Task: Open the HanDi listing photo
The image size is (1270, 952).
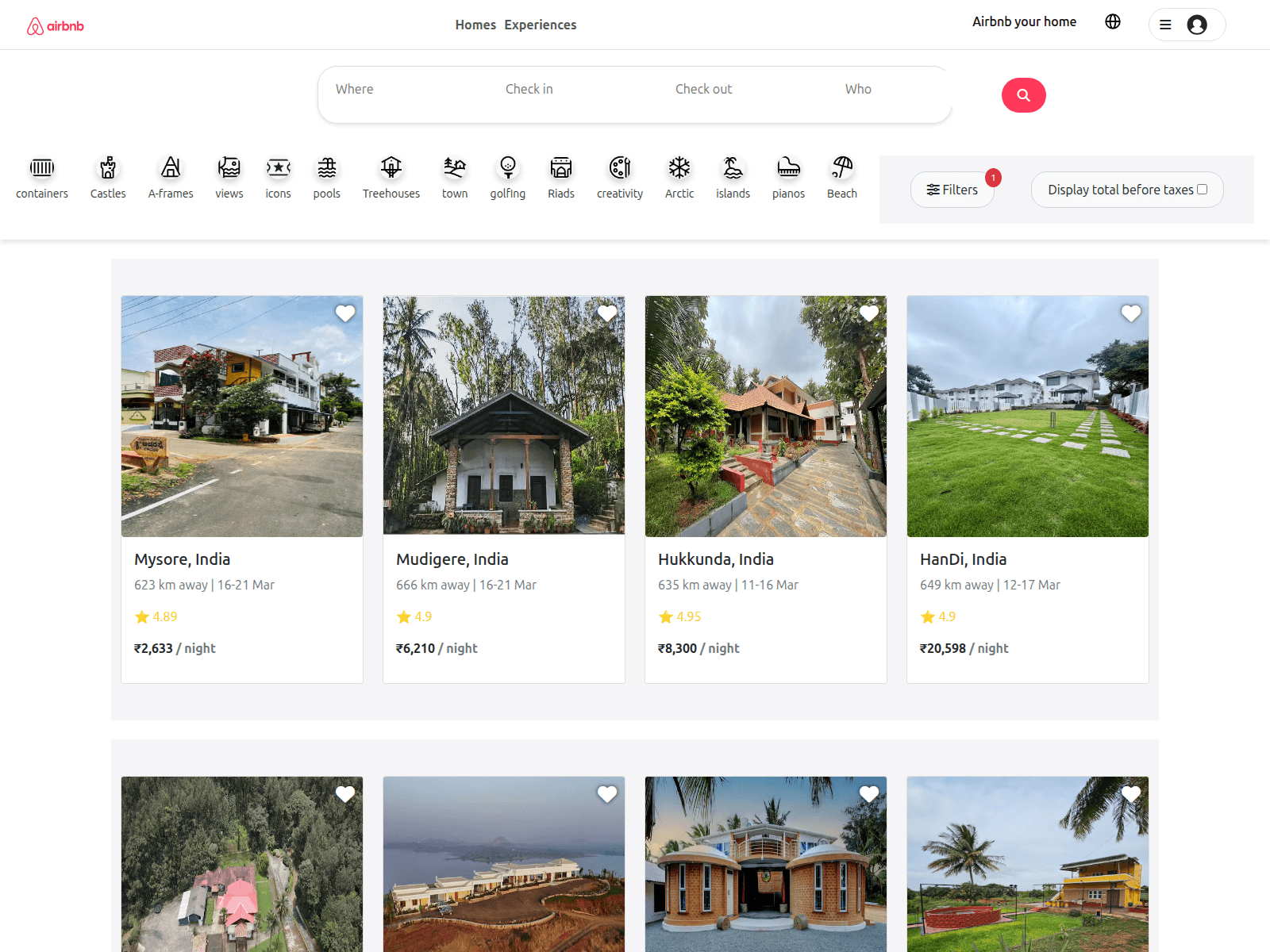Action: (x=1028, y=416)
